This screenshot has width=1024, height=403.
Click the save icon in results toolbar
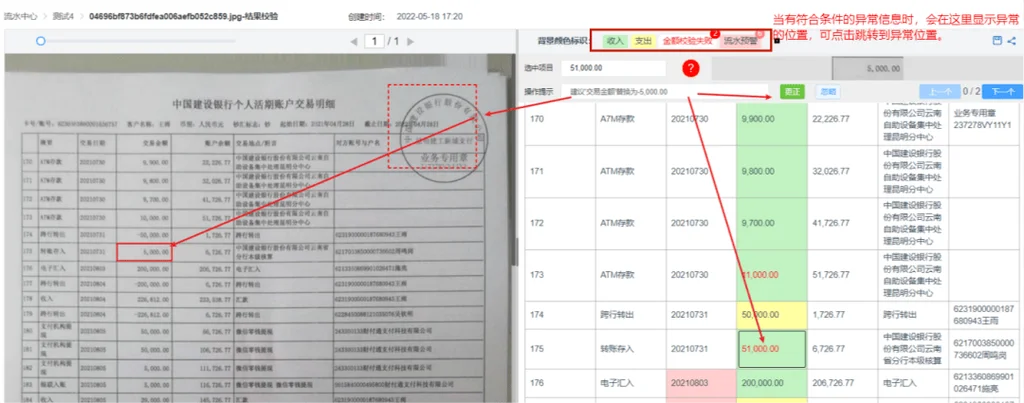pos(997,40)
